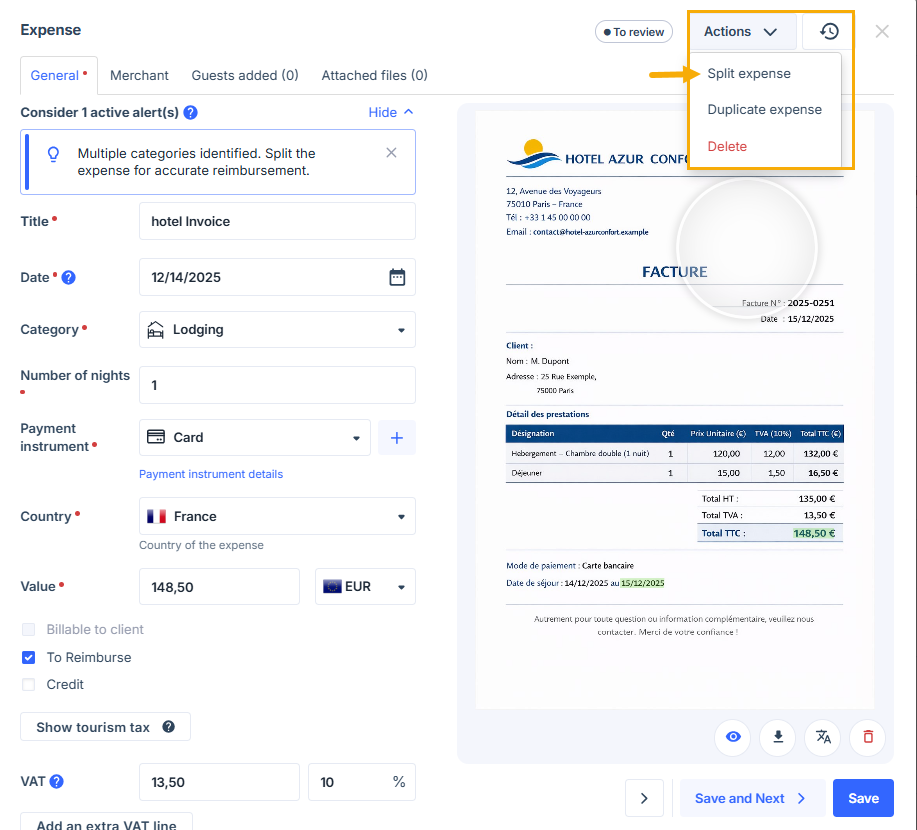Uncheck the To Reimburse checkbox

click(x=28, y=657)
